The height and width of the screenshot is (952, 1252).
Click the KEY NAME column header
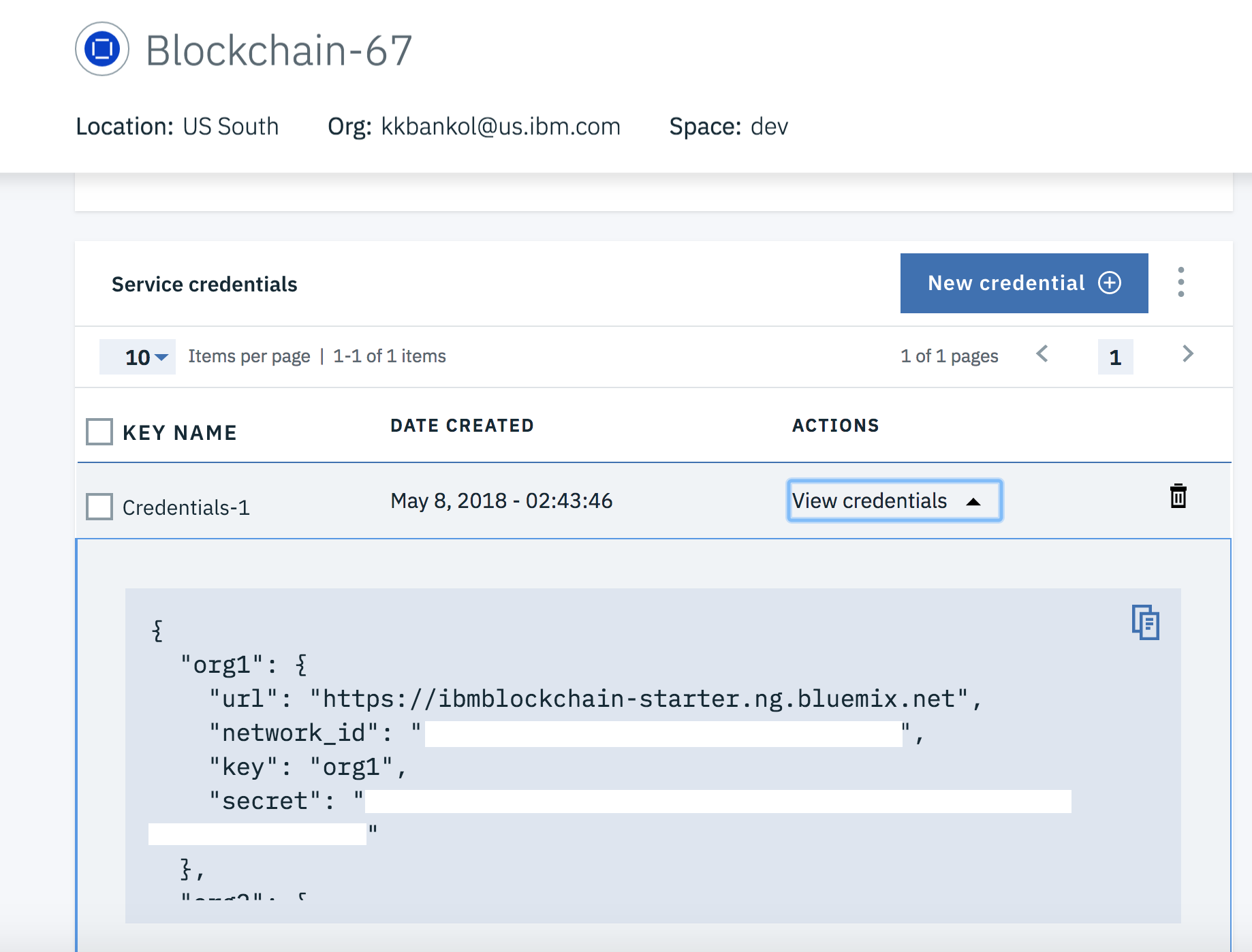tap(180, 432)
